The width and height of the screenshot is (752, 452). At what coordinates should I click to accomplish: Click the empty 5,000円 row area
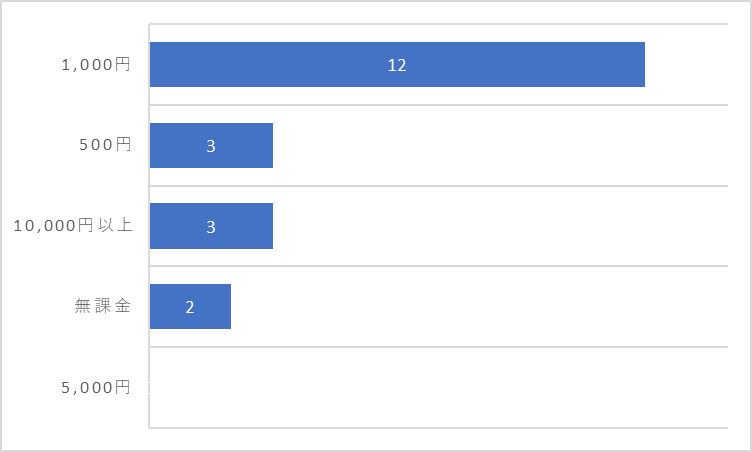point(439,387)
